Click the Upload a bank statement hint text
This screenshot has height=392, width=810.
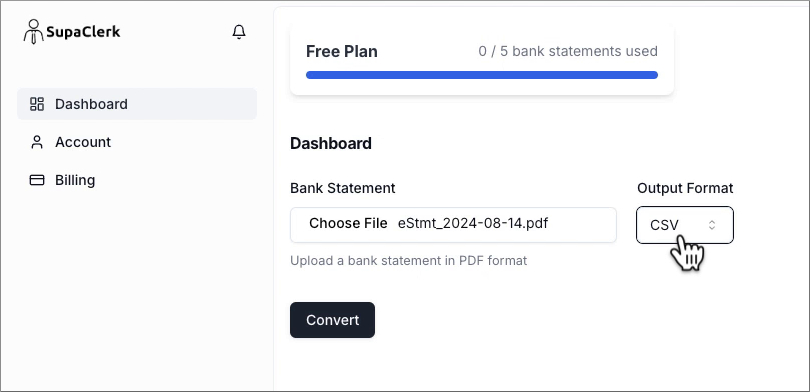pyautogui.click(x=409, y=260)
